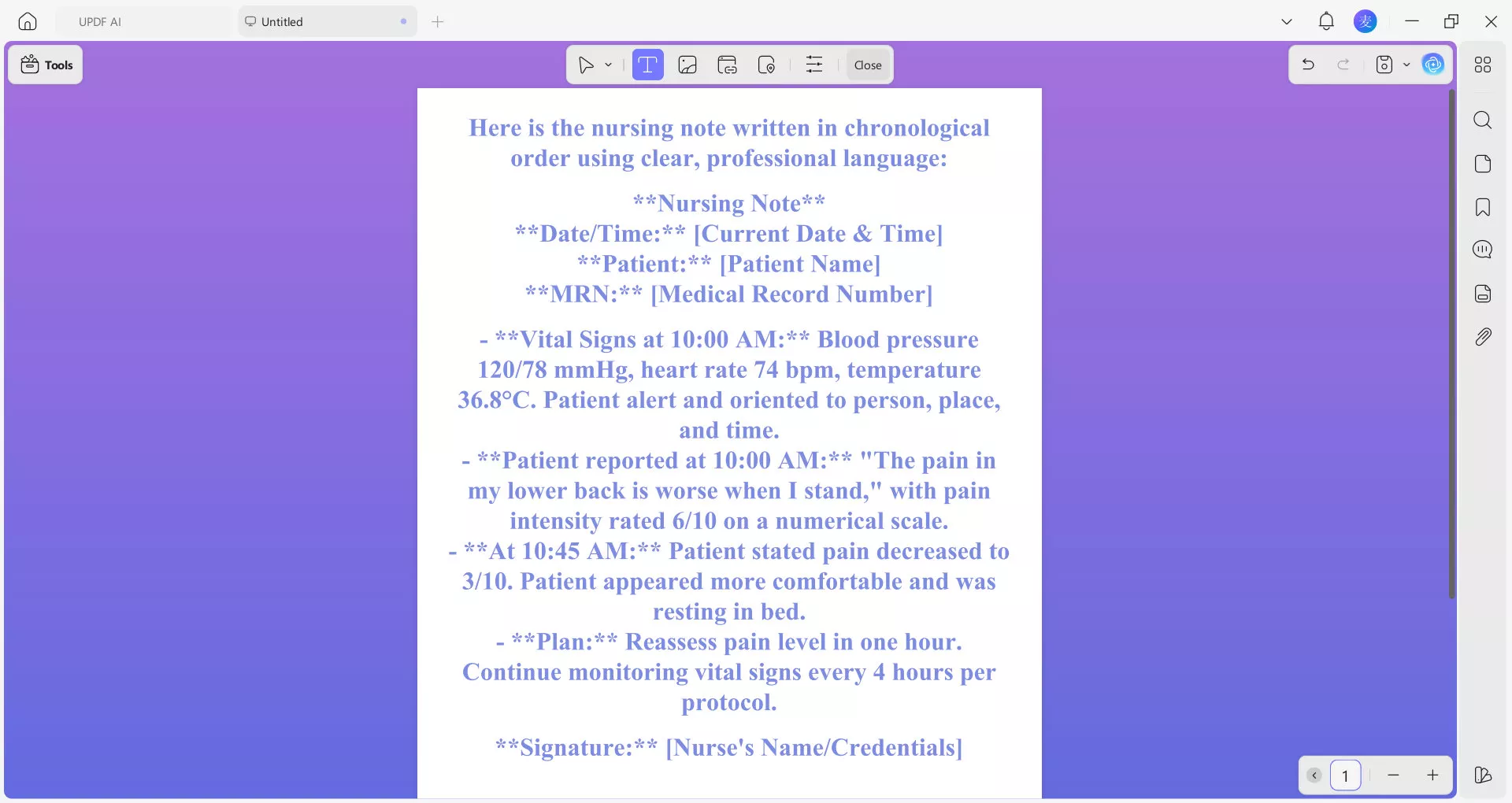Save the current document
The height and width of the screenshot is (803, 1512).
1384,65
